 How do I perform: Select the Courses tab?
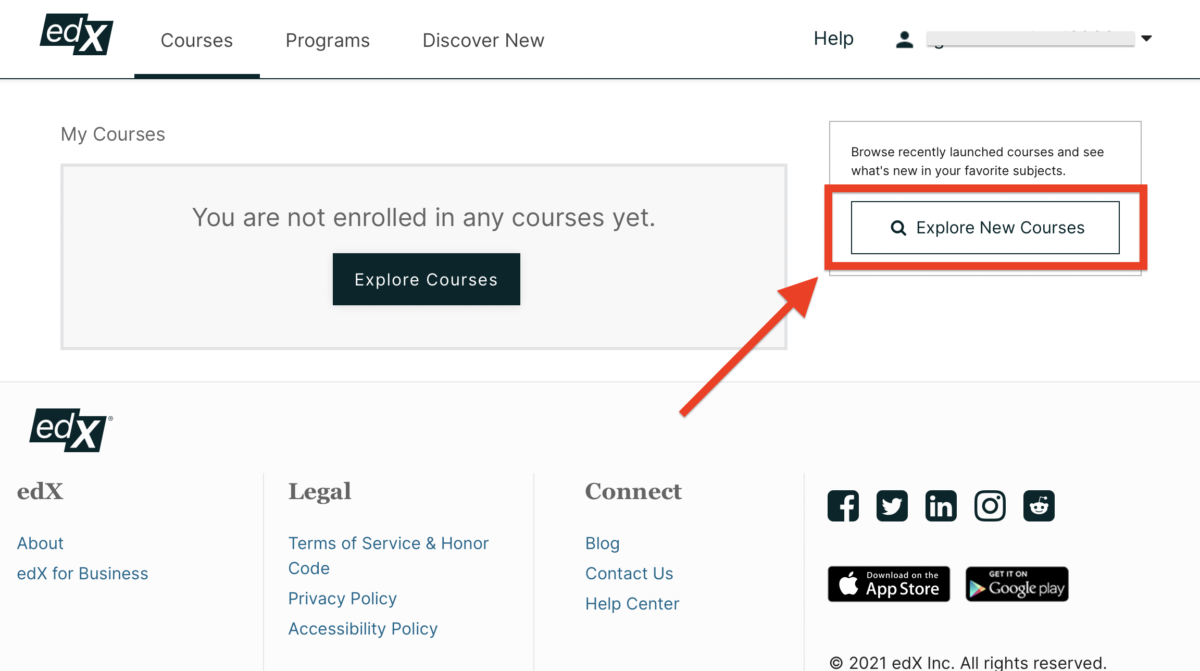pyautogui.click(x=196, y=40)
